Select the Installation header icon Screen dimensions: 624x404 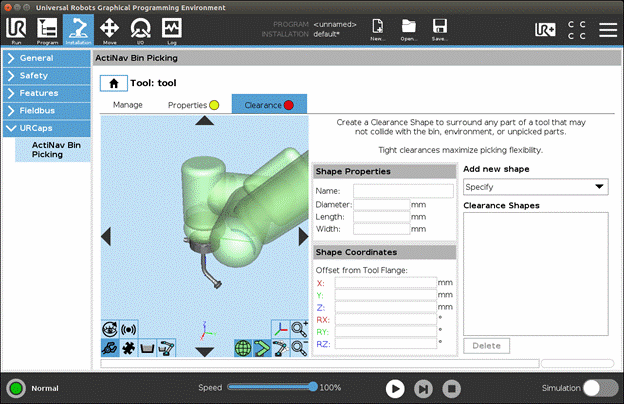(x=78, y=30)
